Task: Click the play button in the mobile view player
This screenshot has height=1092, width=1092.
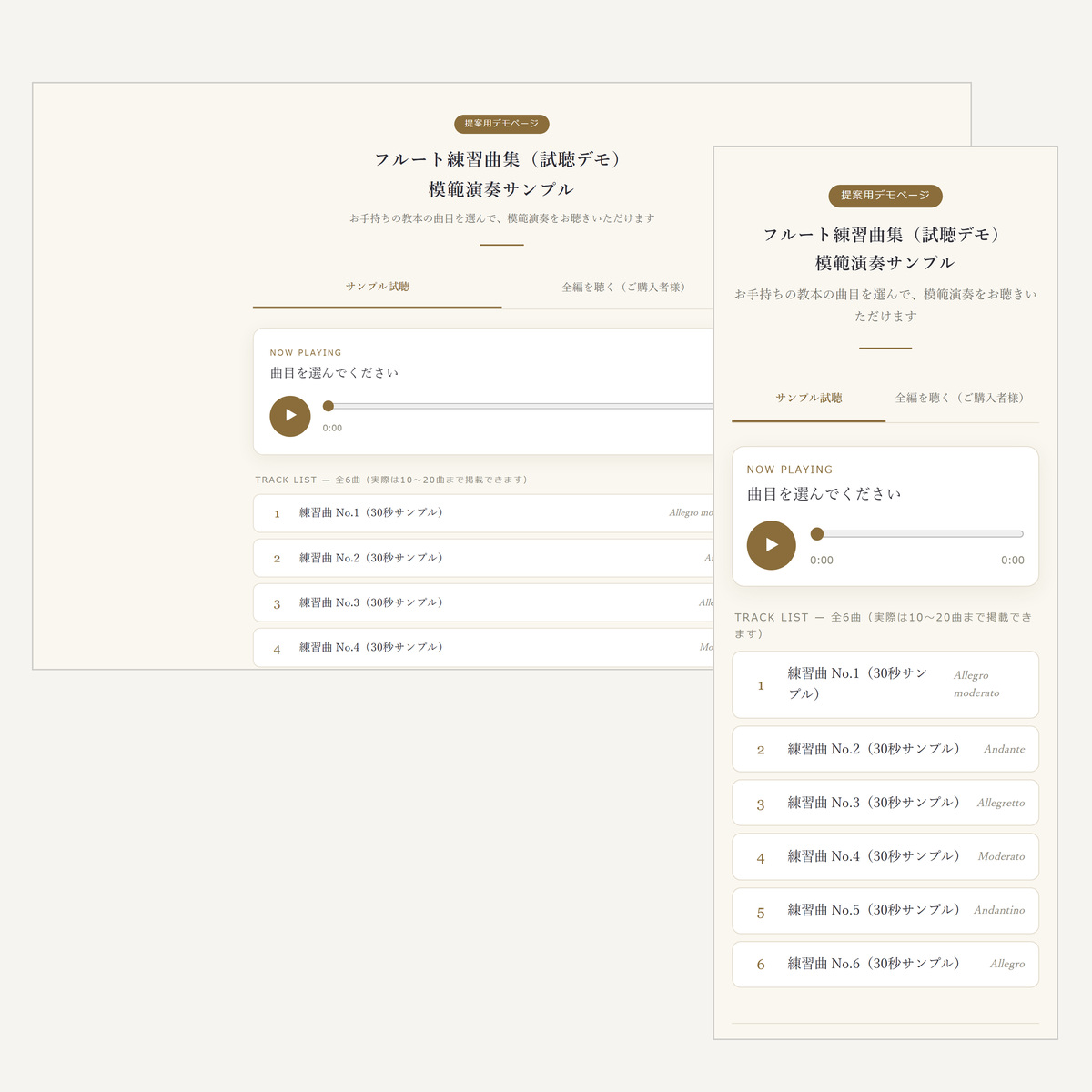Action: pyautogui.click(x=771, y=545)
